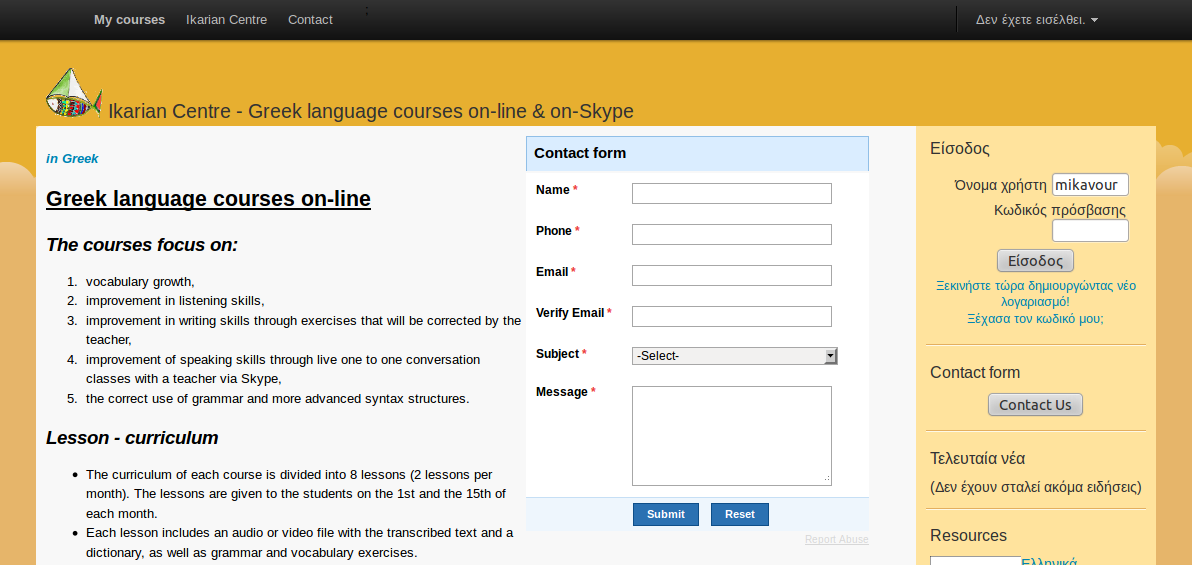The height and width of the screenshot is (565, 1192).
Task: Focus the Name input field
Action: click(731, 194)
